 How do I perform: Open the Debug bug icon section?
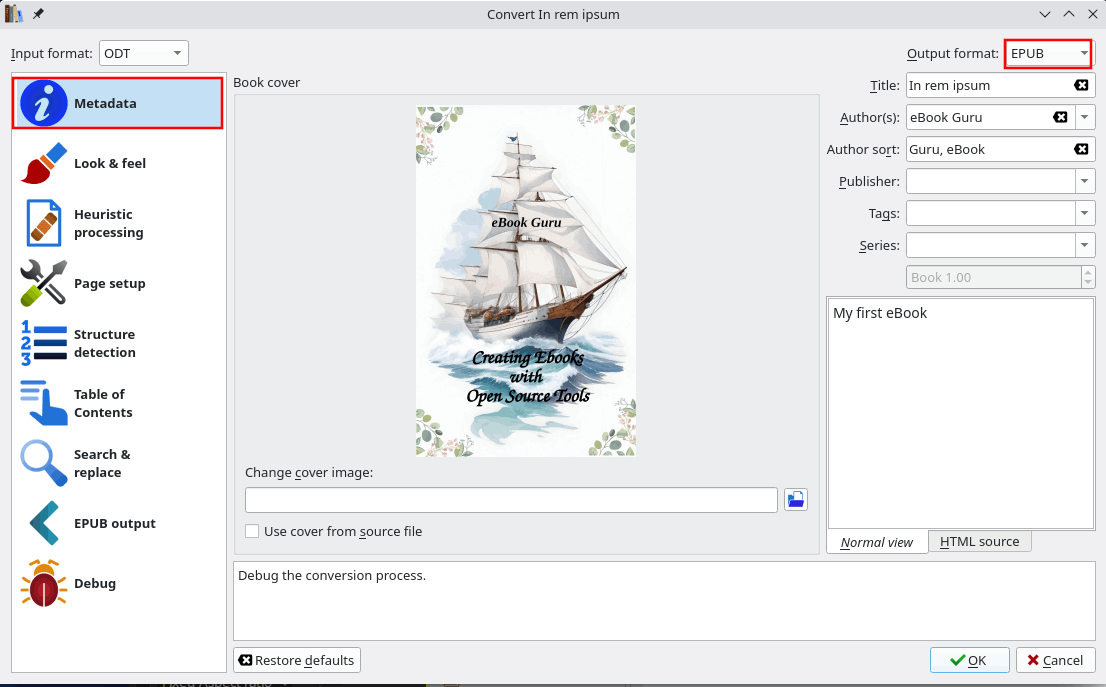pos(44,583)
